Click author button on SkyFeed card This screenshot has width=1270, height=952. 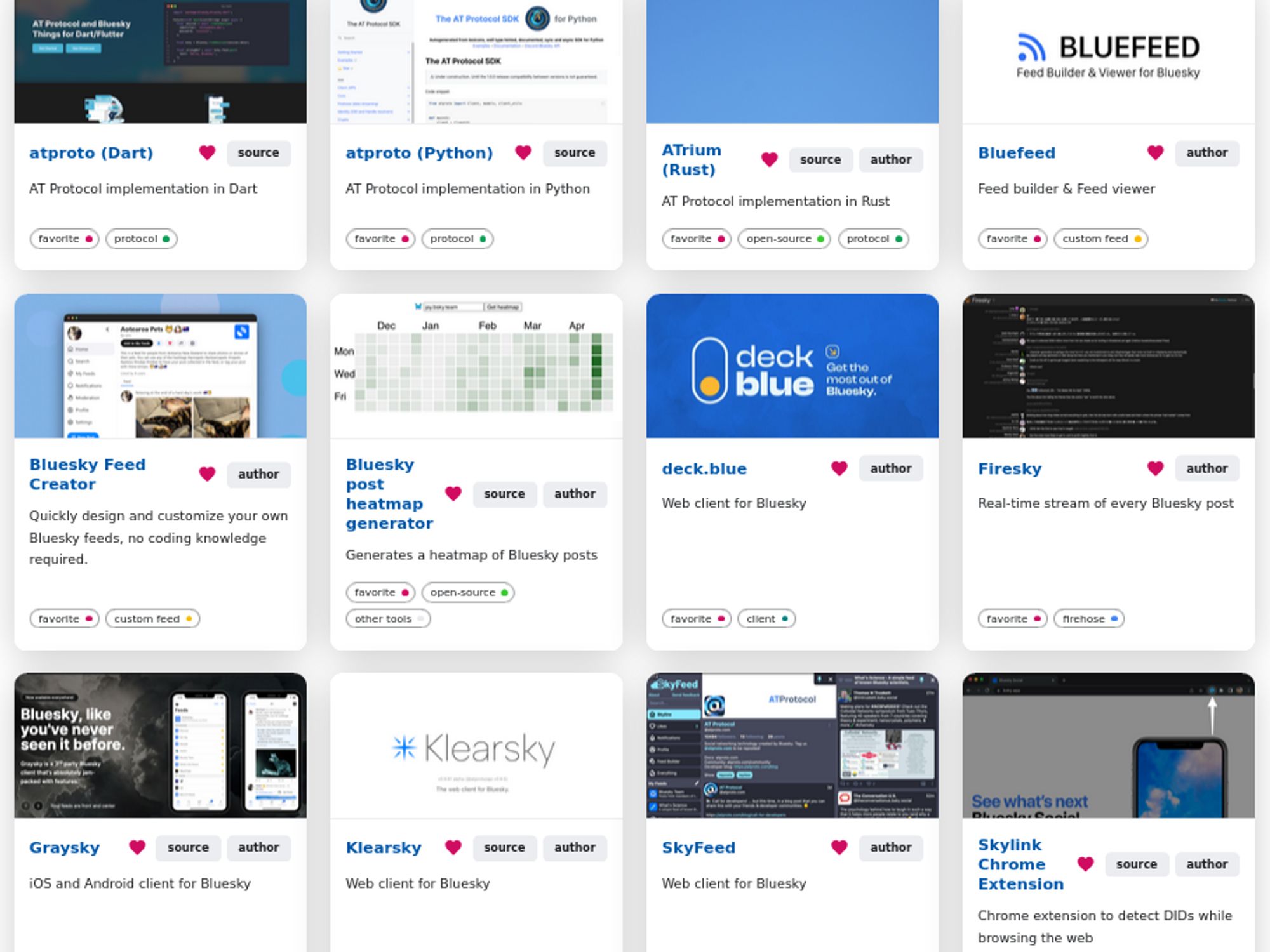tap(891, 847)
